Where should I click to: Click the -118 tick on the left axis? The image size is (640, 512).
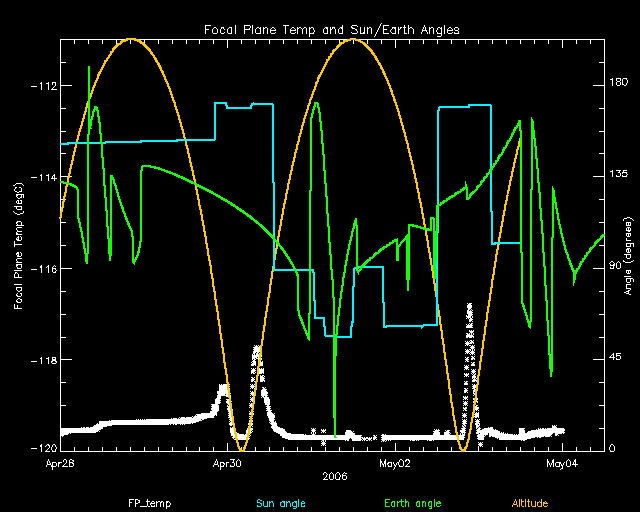click(43, 360)
